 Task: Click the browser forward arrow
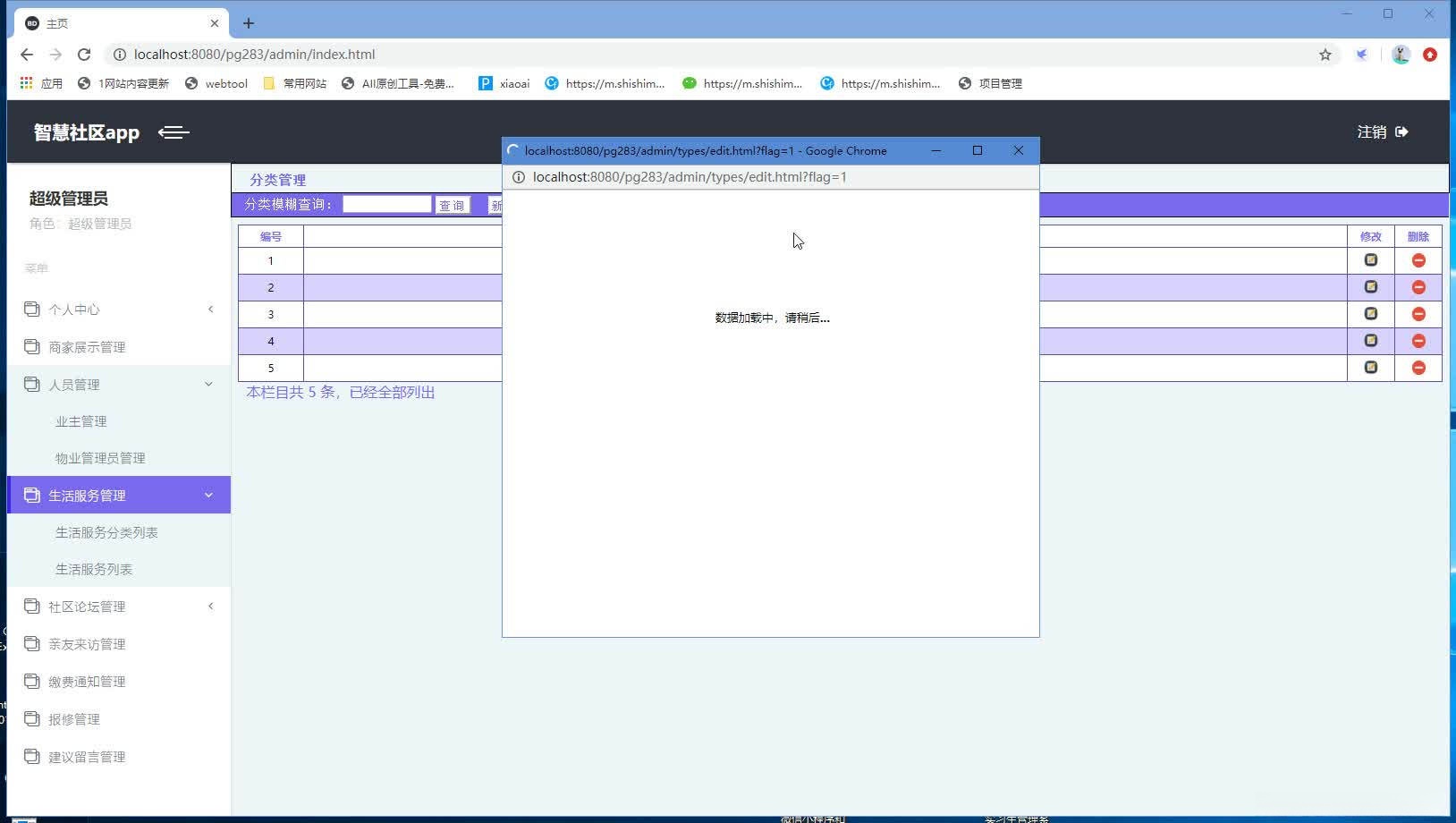click(x=55, y=55)
